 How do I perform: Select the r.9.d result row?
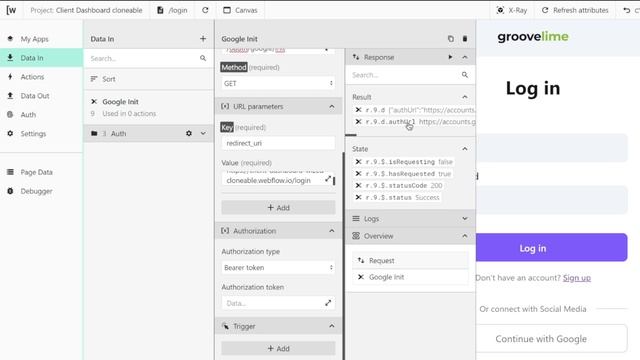(414, 110)
